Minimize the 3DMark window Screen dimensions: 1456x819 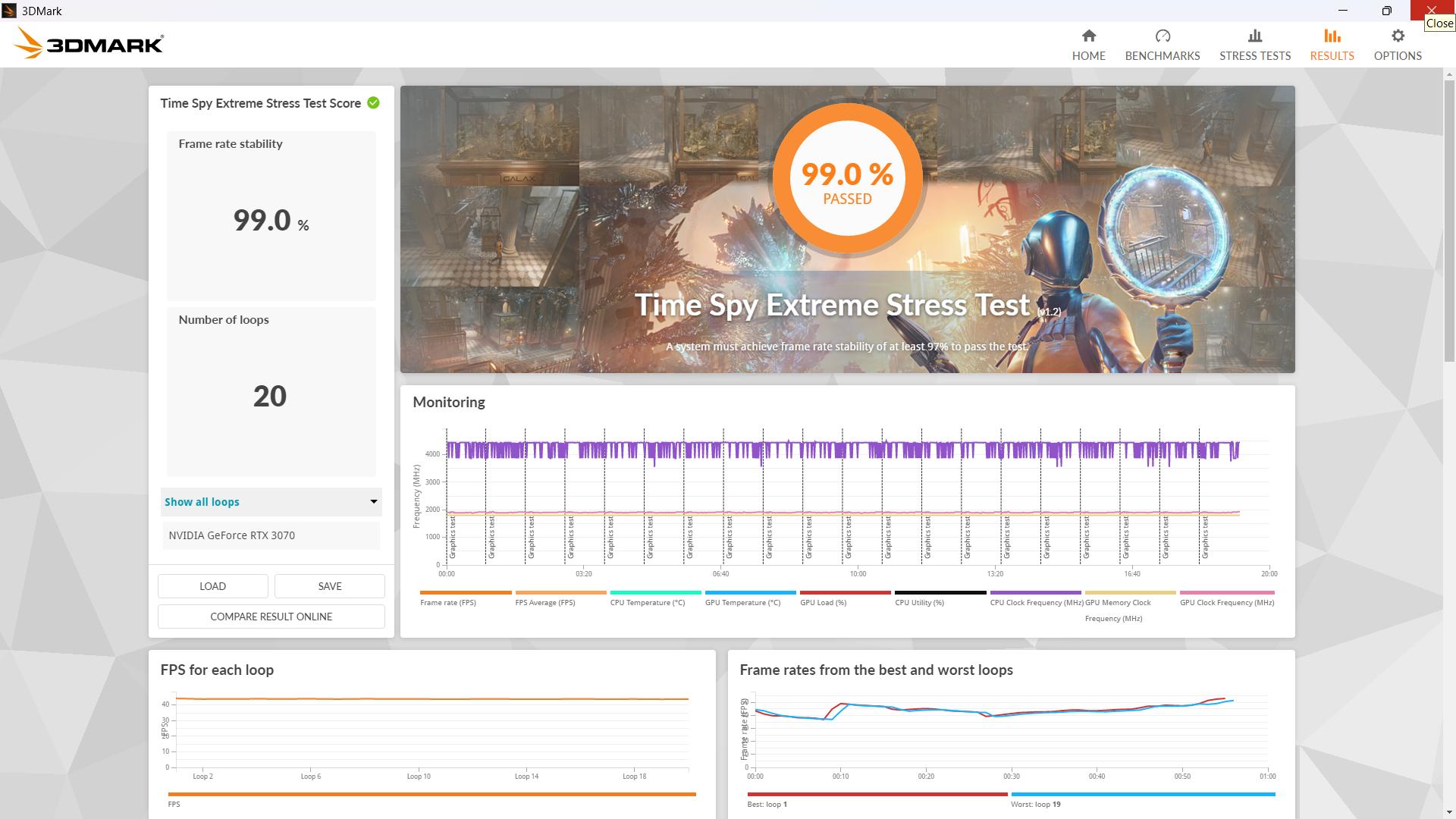click(x=1343, y=11)
